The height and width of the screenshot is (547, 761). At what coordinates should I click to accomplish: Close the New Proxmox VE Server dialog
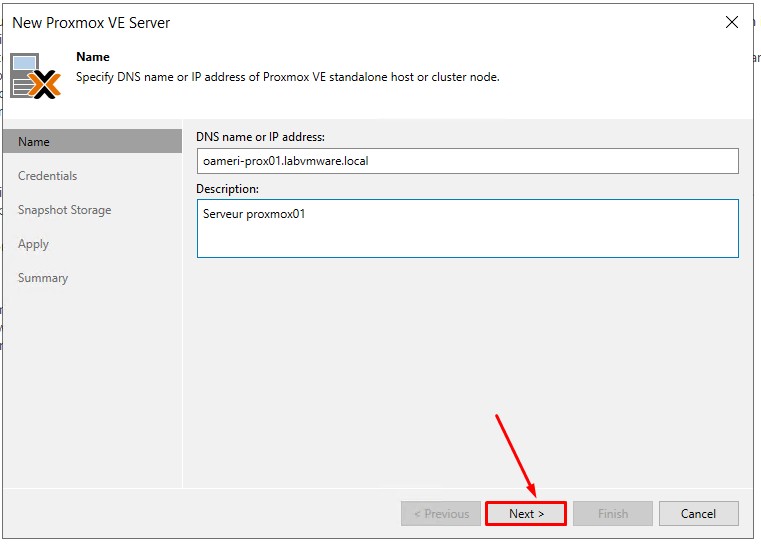[731, 22]
